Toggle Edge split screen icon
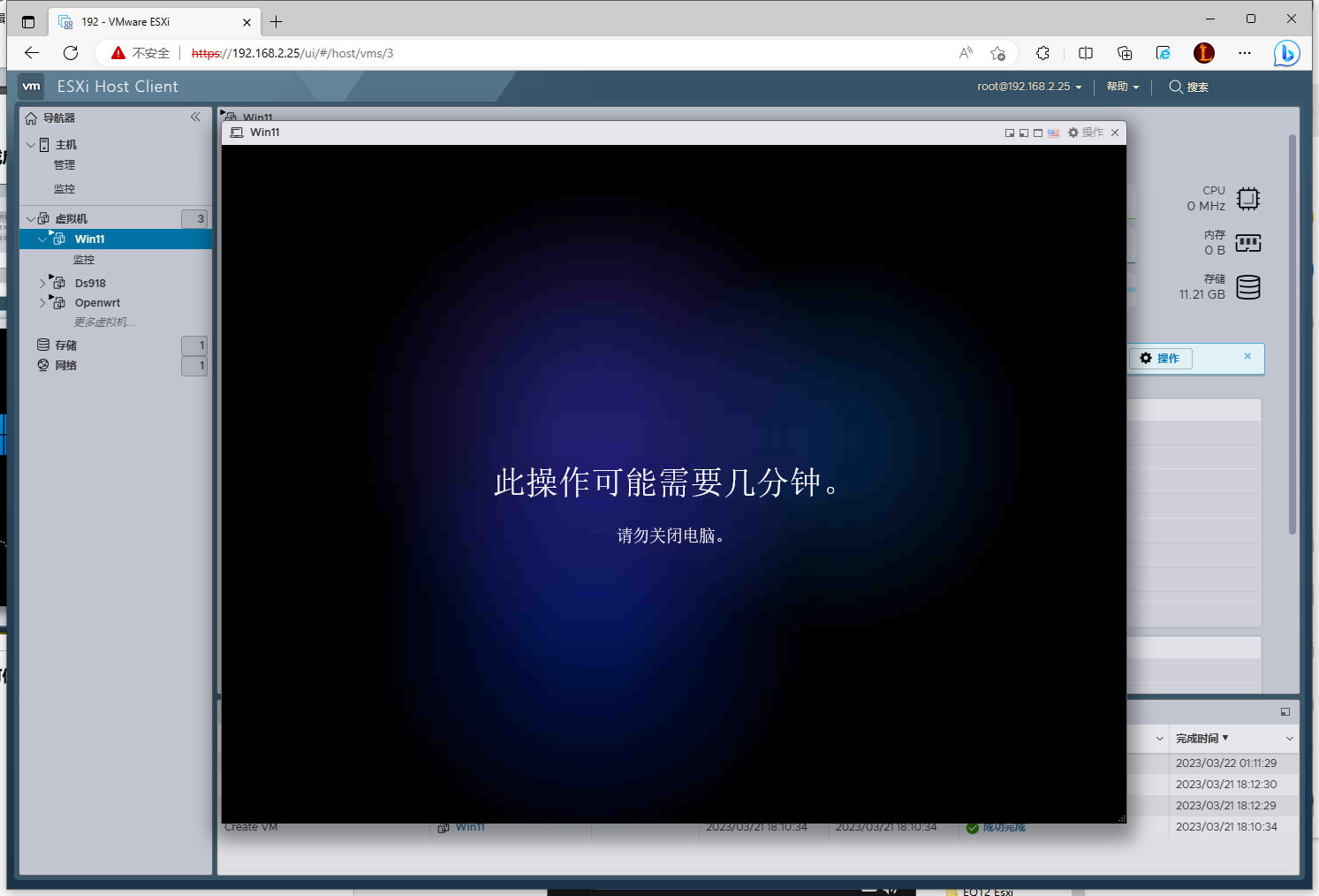This screenshot has width=1319, height=896. (1086, 53)
